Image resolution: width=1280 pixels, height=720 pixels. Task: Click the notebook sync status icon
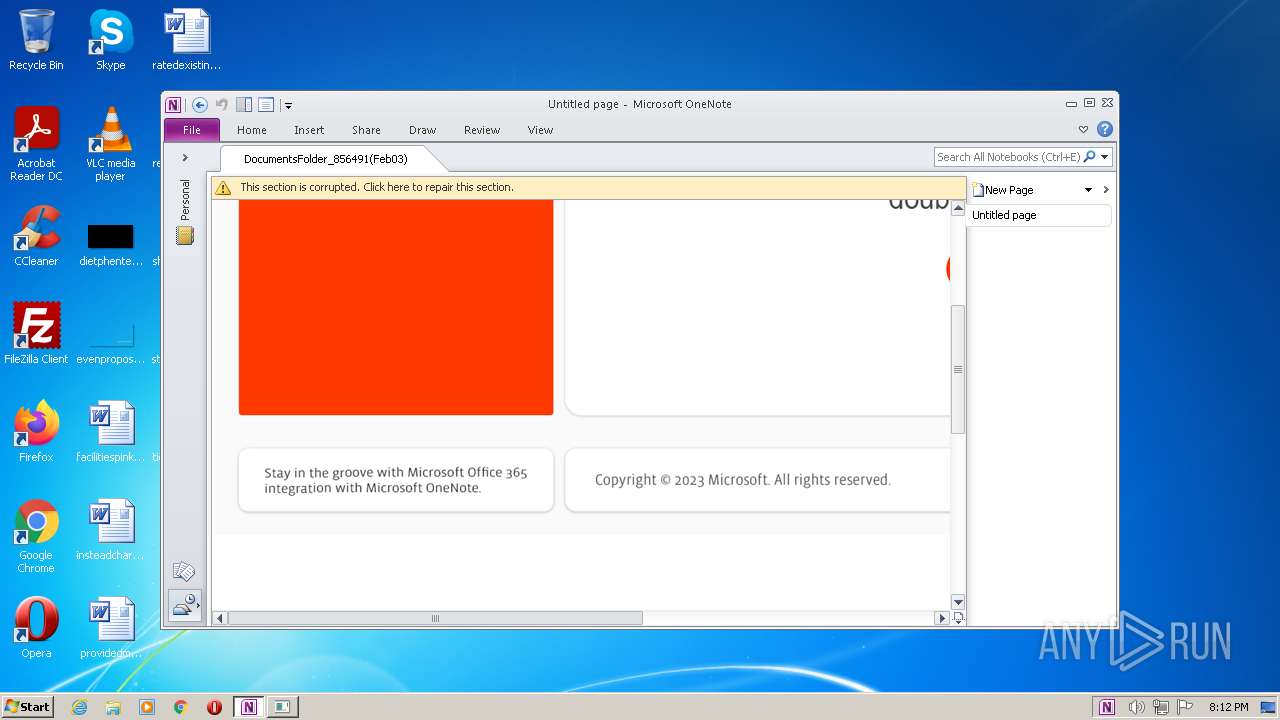[185, 606]
